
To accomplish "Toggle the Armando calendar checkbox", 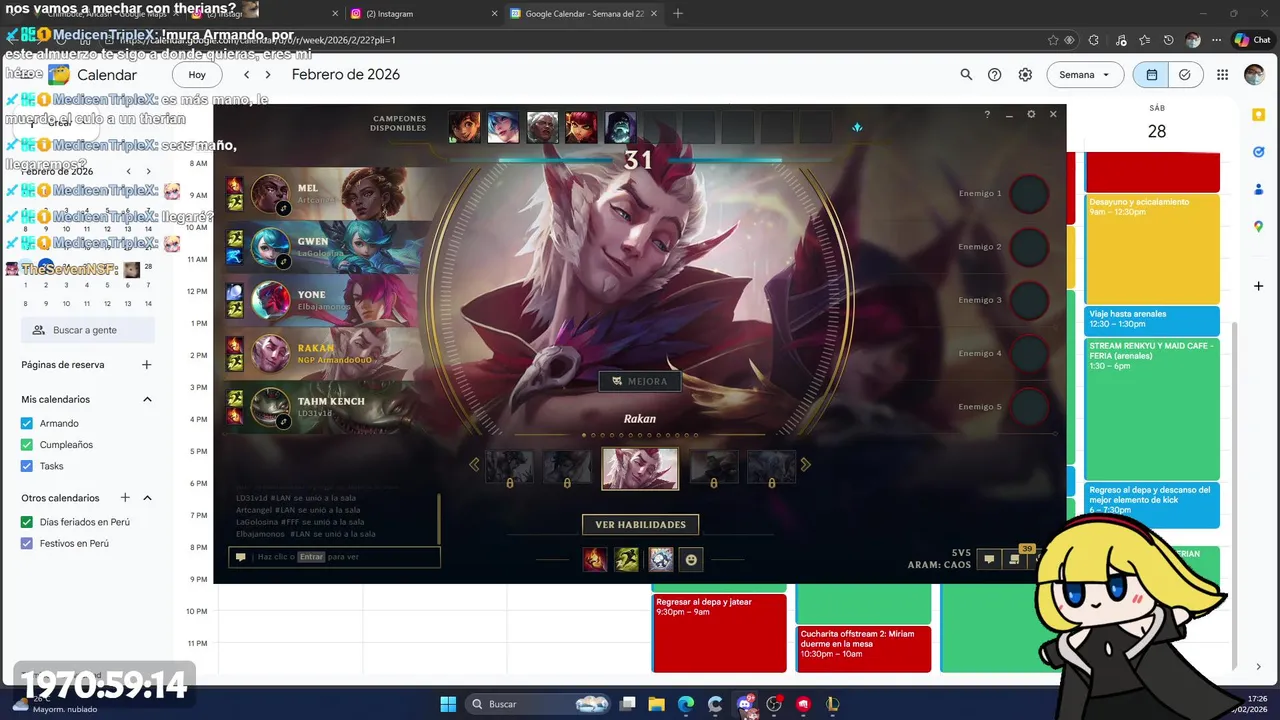I will (x=27, y=423).
